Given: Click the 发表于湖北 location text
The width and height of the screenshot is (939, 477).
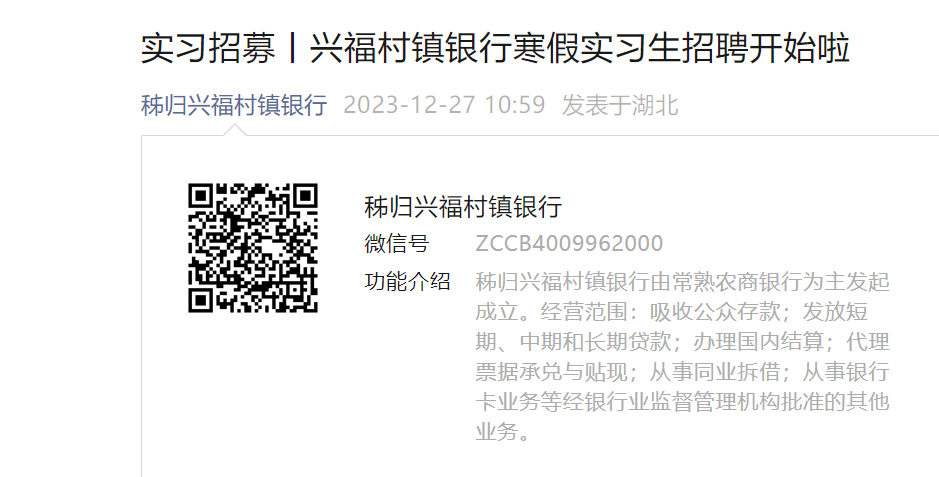Looking at the screenshot, I should click(x=620, y=105).
